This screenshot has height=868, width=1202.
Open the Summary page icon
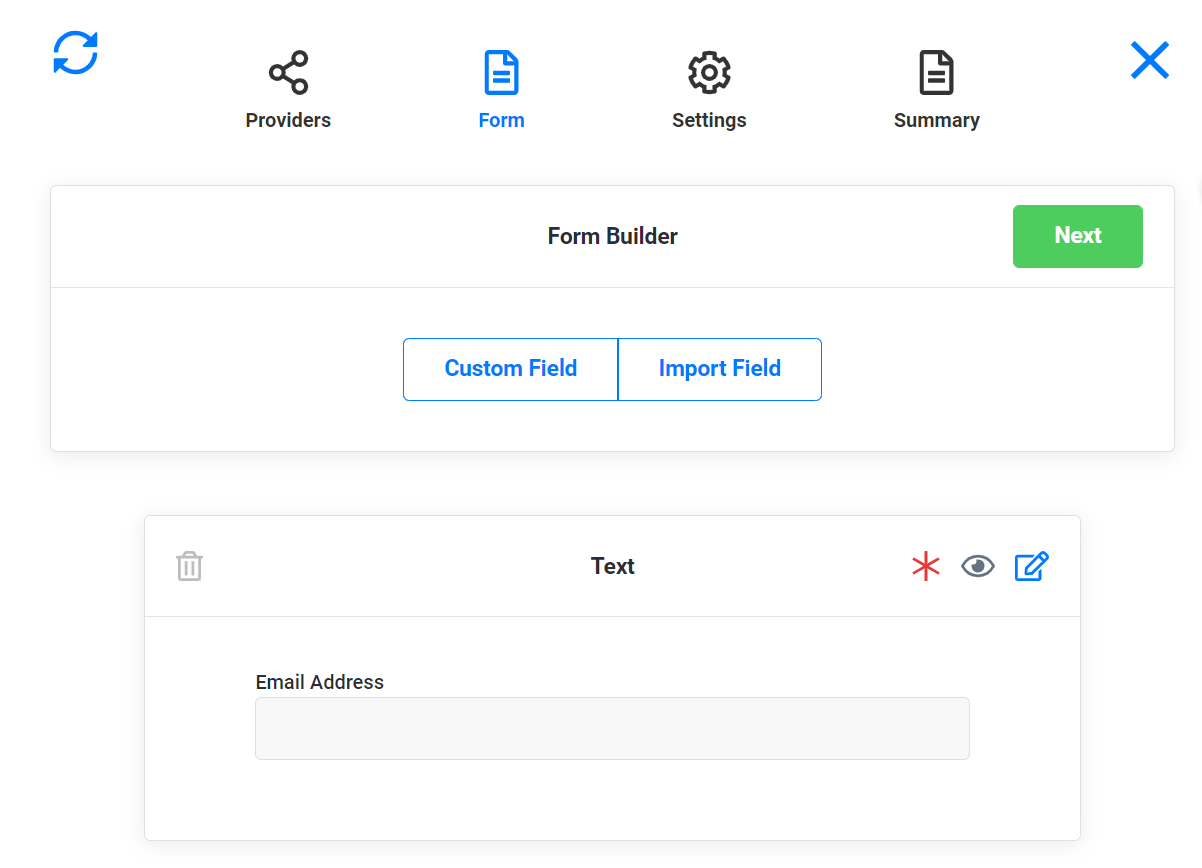[x=936, y=72]
